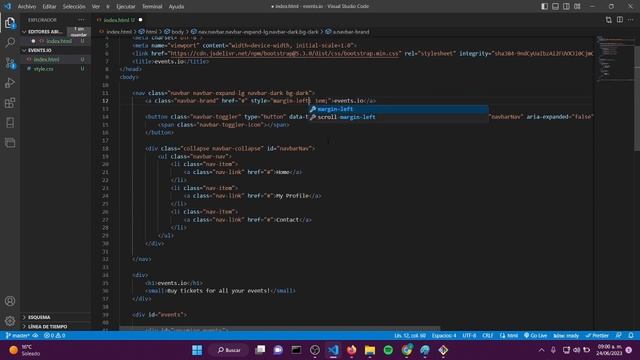This screenshot has width=640, height=360.
Task: Show hidden tray icons chevron
Action: [541, 350]
